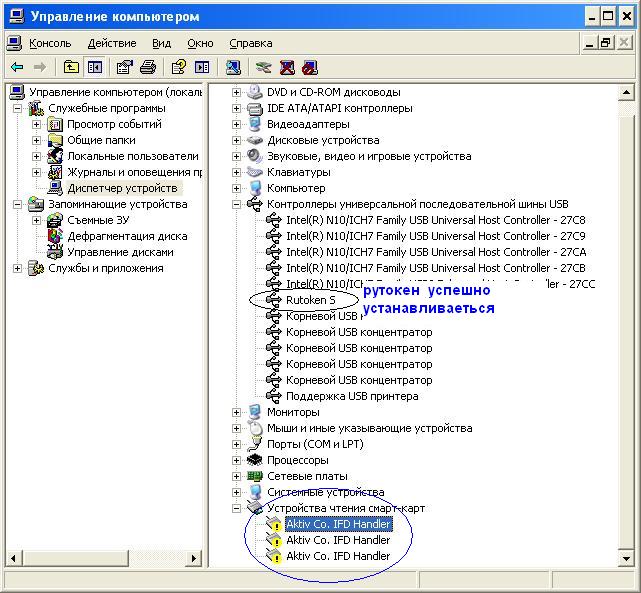Click the Back arrow toolbar icon
The height and width of the screenshot is (593, 641).
point(17,67)
